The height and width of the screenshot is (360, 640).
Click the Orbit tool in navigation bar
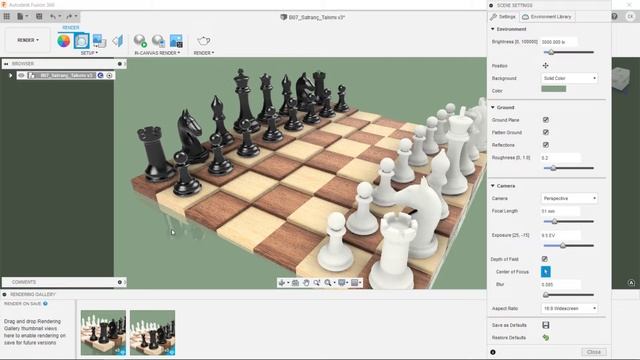point(282,282)
